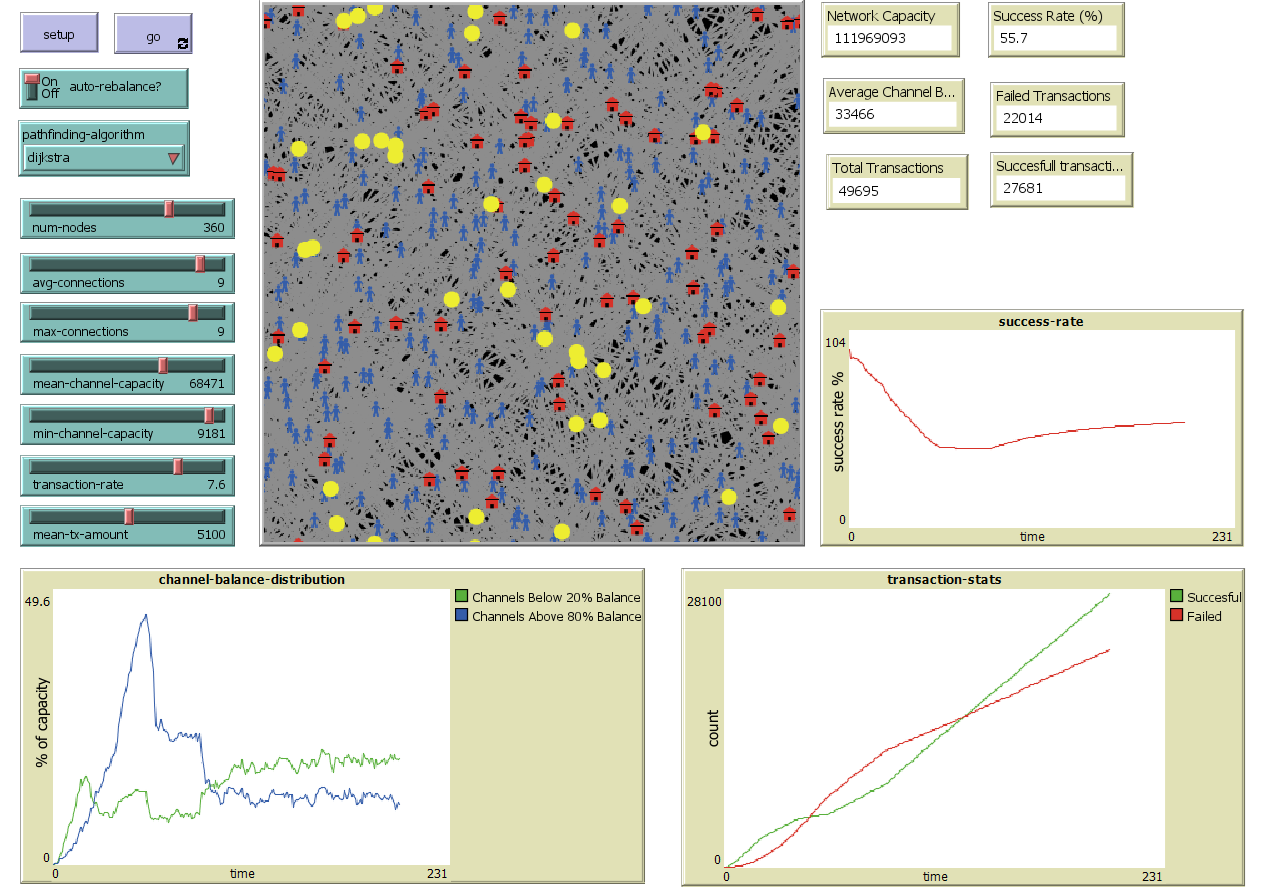This screenshot has height=892, width=1266.
Task: Click the forever-loop icon on go button
Action: (x=182, y=43)
